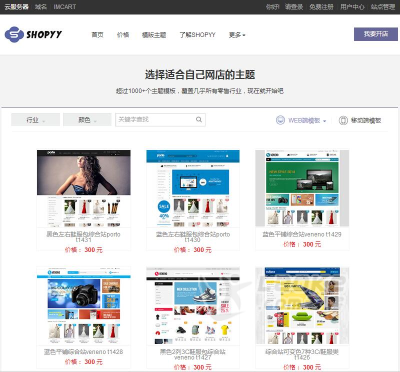Screen dimensions: 400x372
Task: Open 用户中心 user center link
Action: pos(352,7)
